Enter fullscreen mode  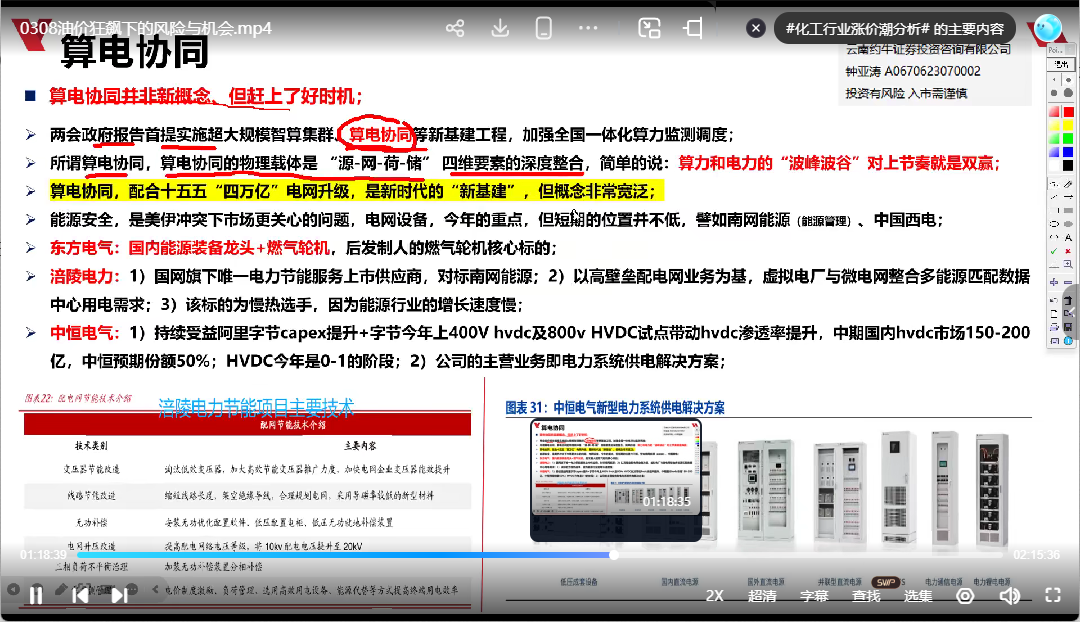(1052, 596)
